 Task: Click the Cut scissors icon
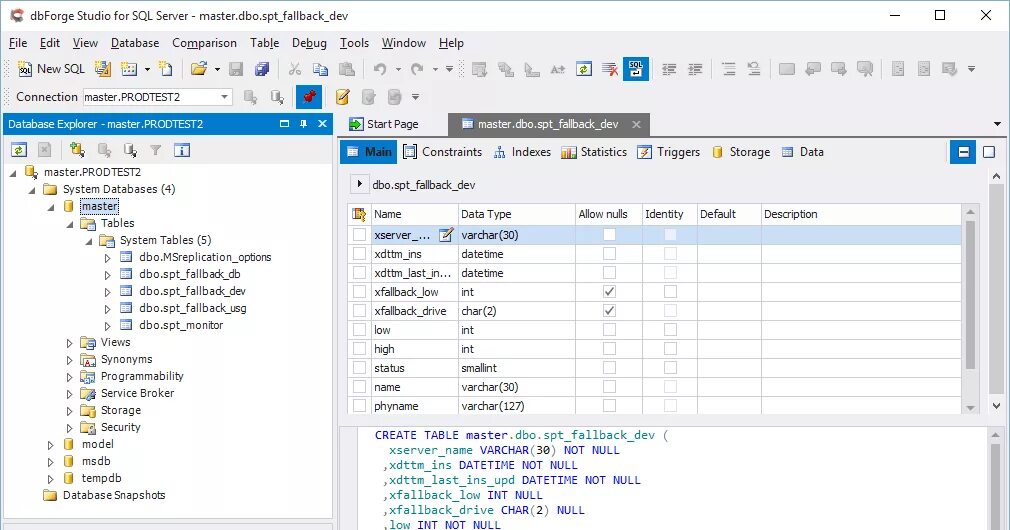[x=295, y=69]
